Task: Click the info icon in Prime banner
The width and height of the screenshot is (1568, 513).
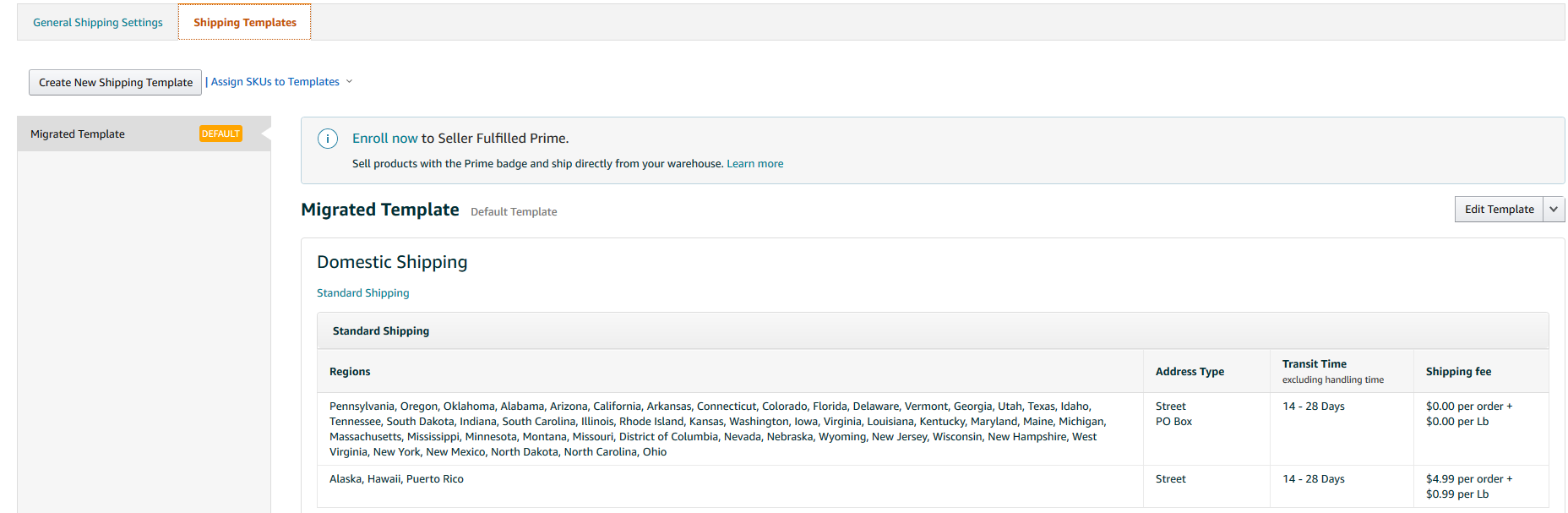Action: click(328, 139)
